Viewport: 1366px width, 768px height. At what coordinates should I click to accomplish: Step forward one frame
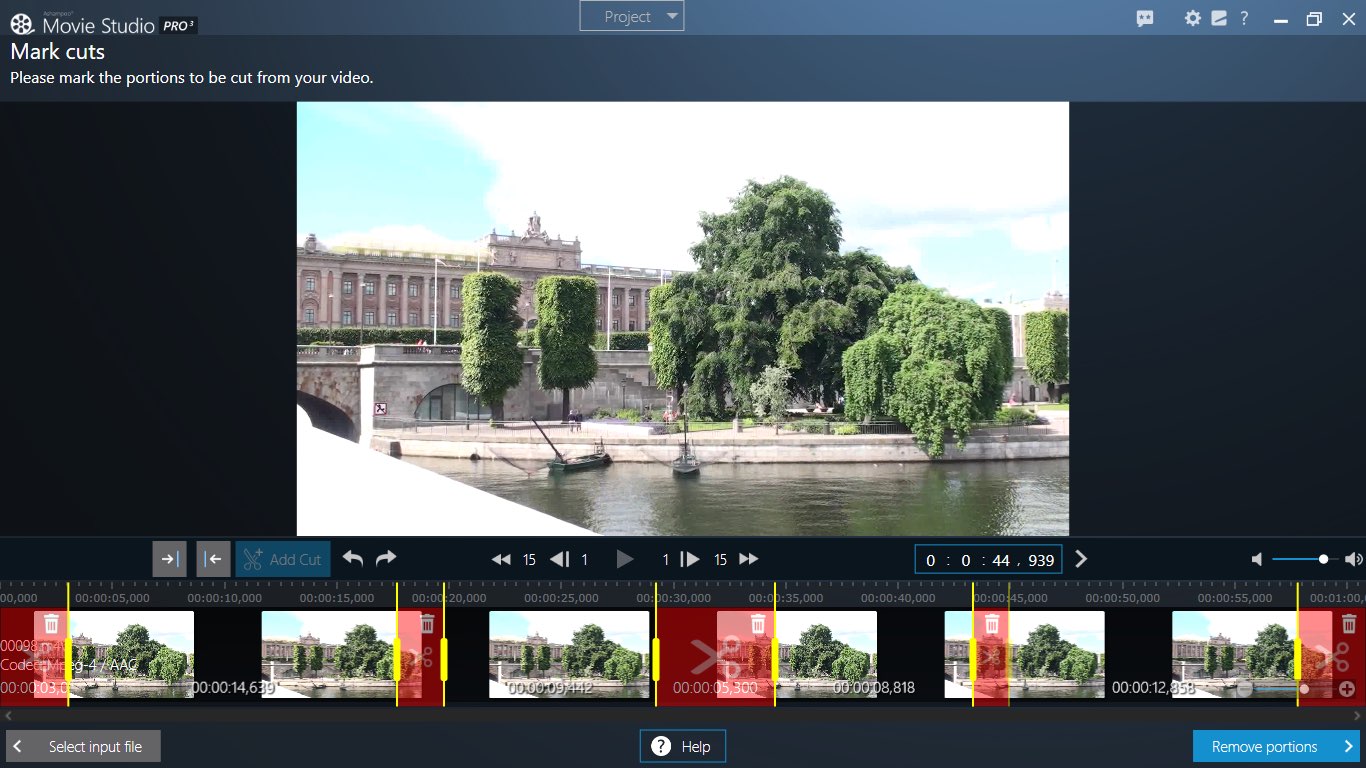pos(689,559)
